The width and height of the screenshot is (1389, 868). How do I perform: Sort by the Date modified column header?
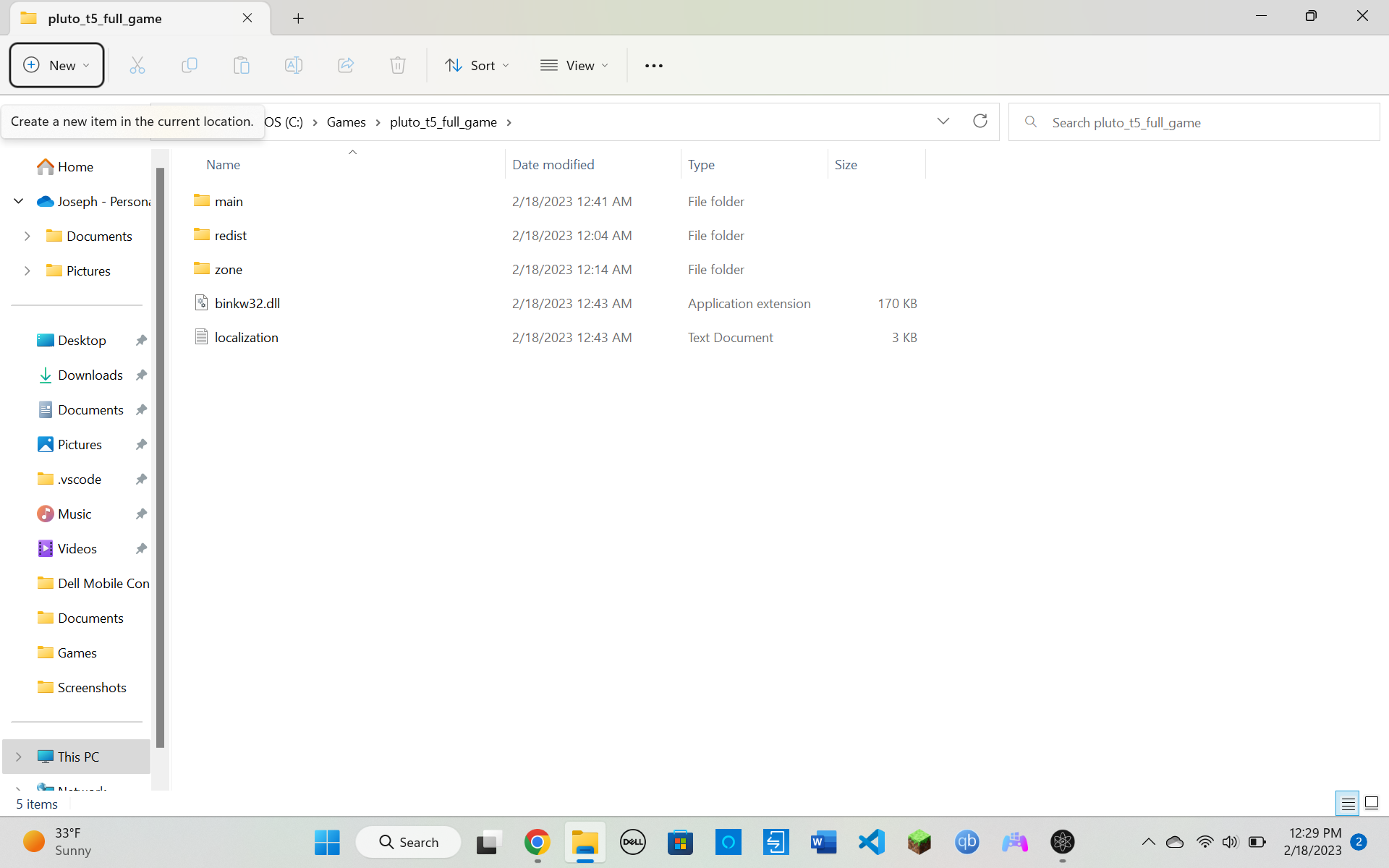coord(553,165)
